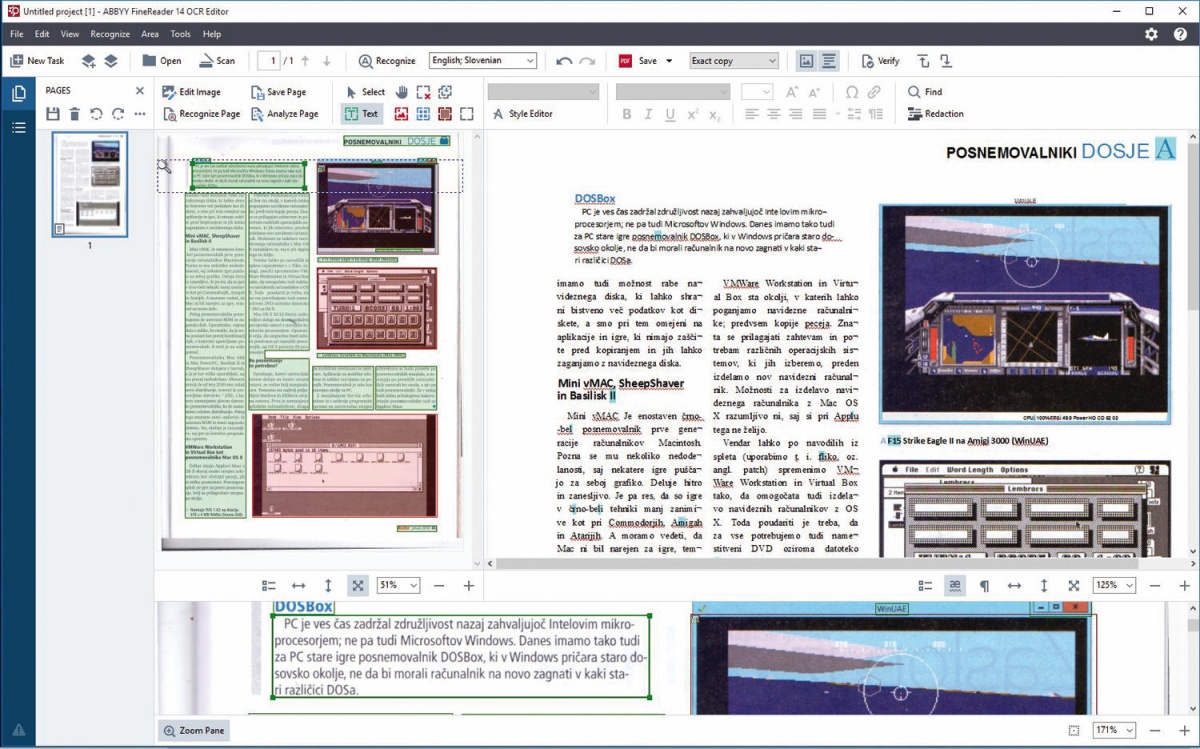The height and width of the screenshot is (749, 1200).
Task: Click the stacked layers icon left of Open
Action: click(x=111, y=61)
